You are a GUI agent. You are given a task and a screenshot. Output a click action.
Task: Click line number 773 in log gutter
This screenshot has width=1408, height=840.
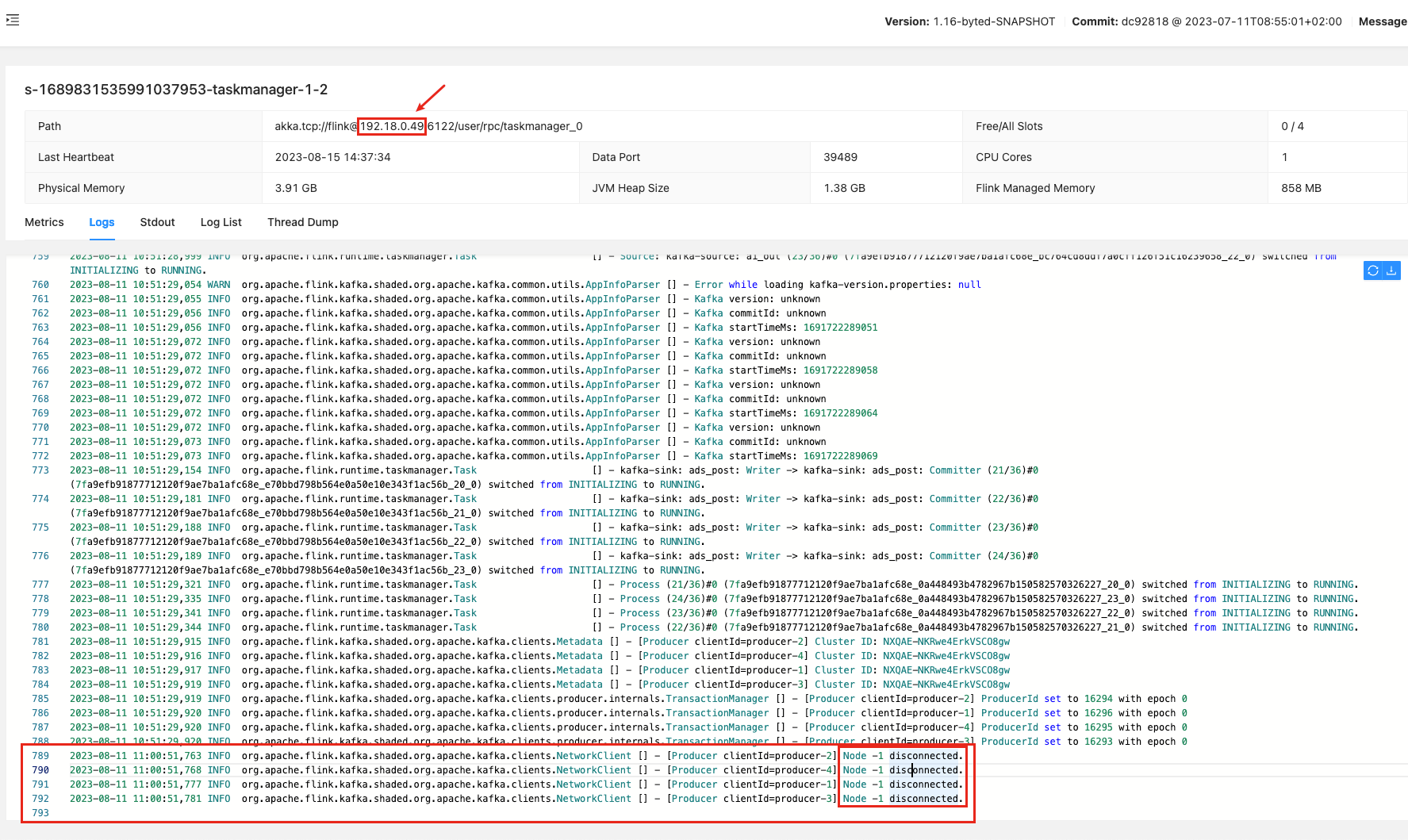pos(40,470)
